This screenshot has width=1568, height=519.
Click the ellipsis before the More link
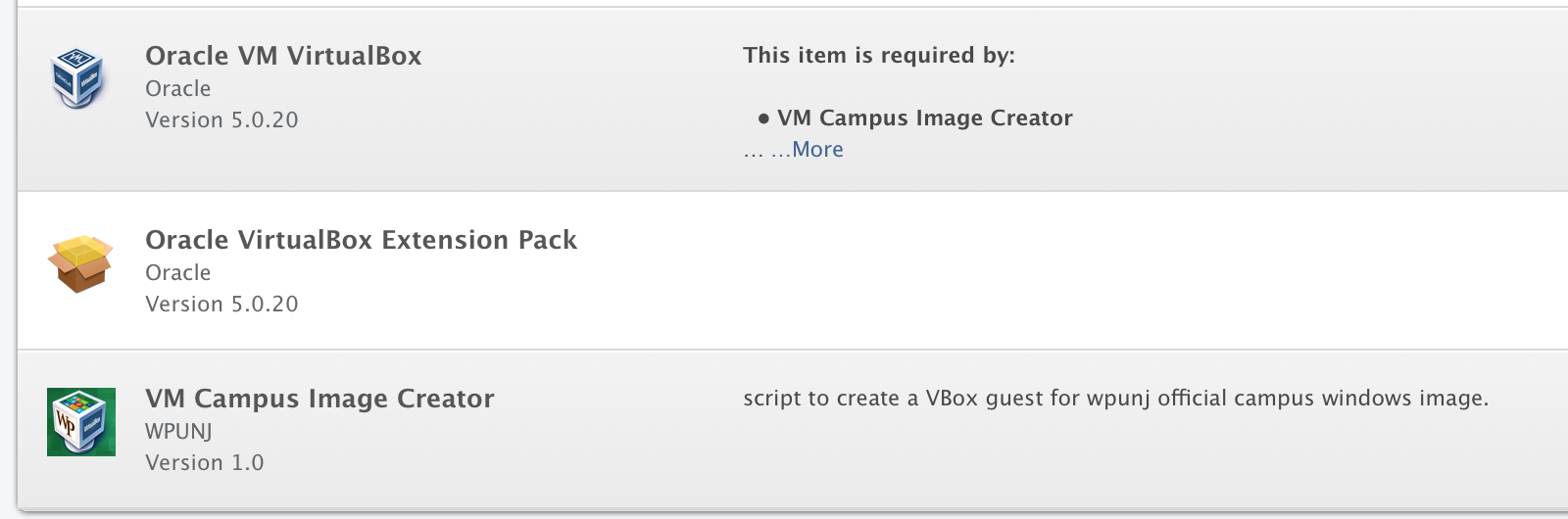tap(753, 152)
